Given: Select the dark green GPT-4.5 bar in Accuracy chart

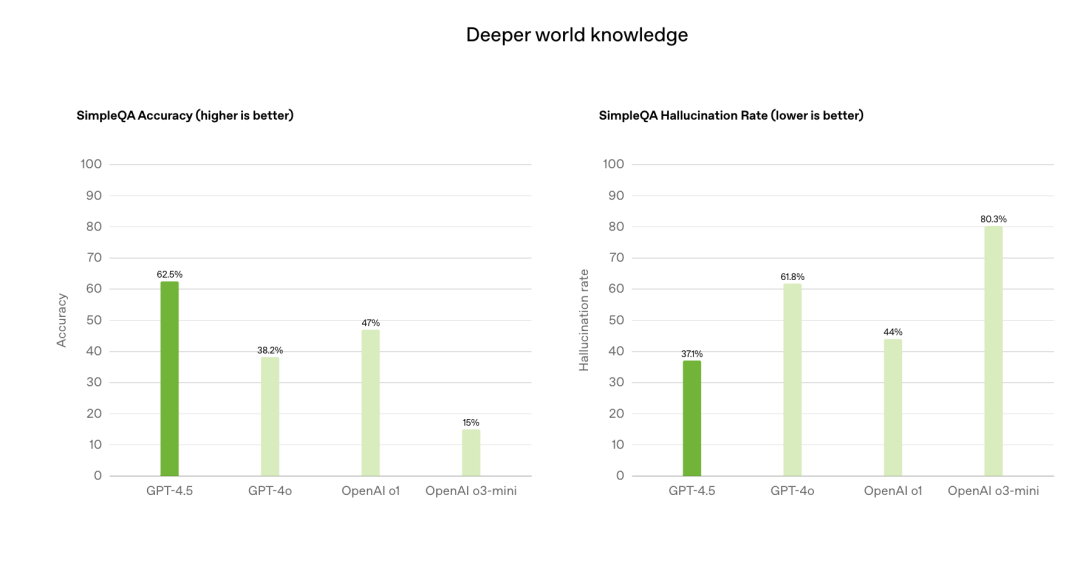Looking at the screenshot, I should click(x=169, y=378).
